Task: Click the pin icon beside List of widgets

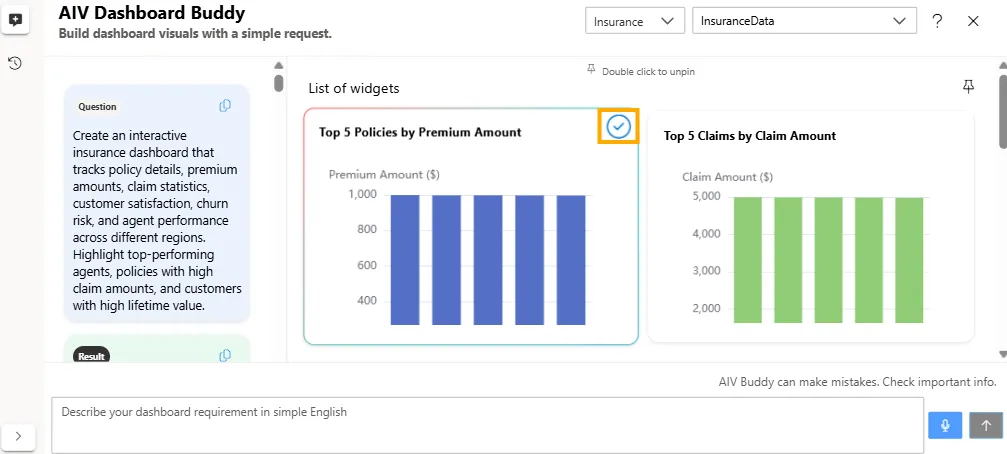Action: [x=968, y=88]
